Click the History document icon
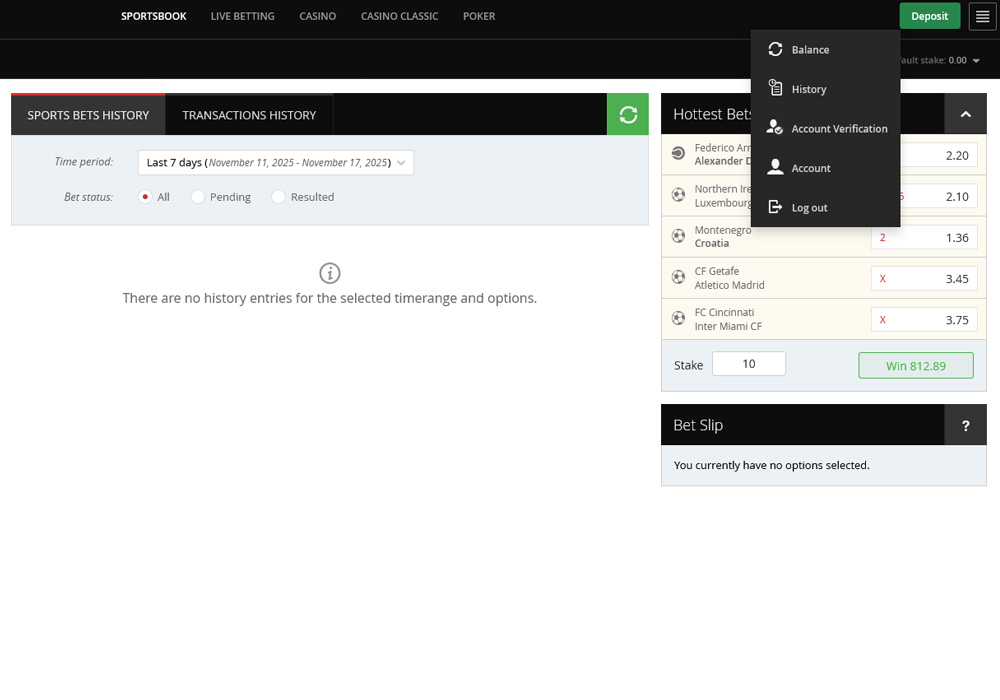1000x700 pixels. [x=775, y=89]
